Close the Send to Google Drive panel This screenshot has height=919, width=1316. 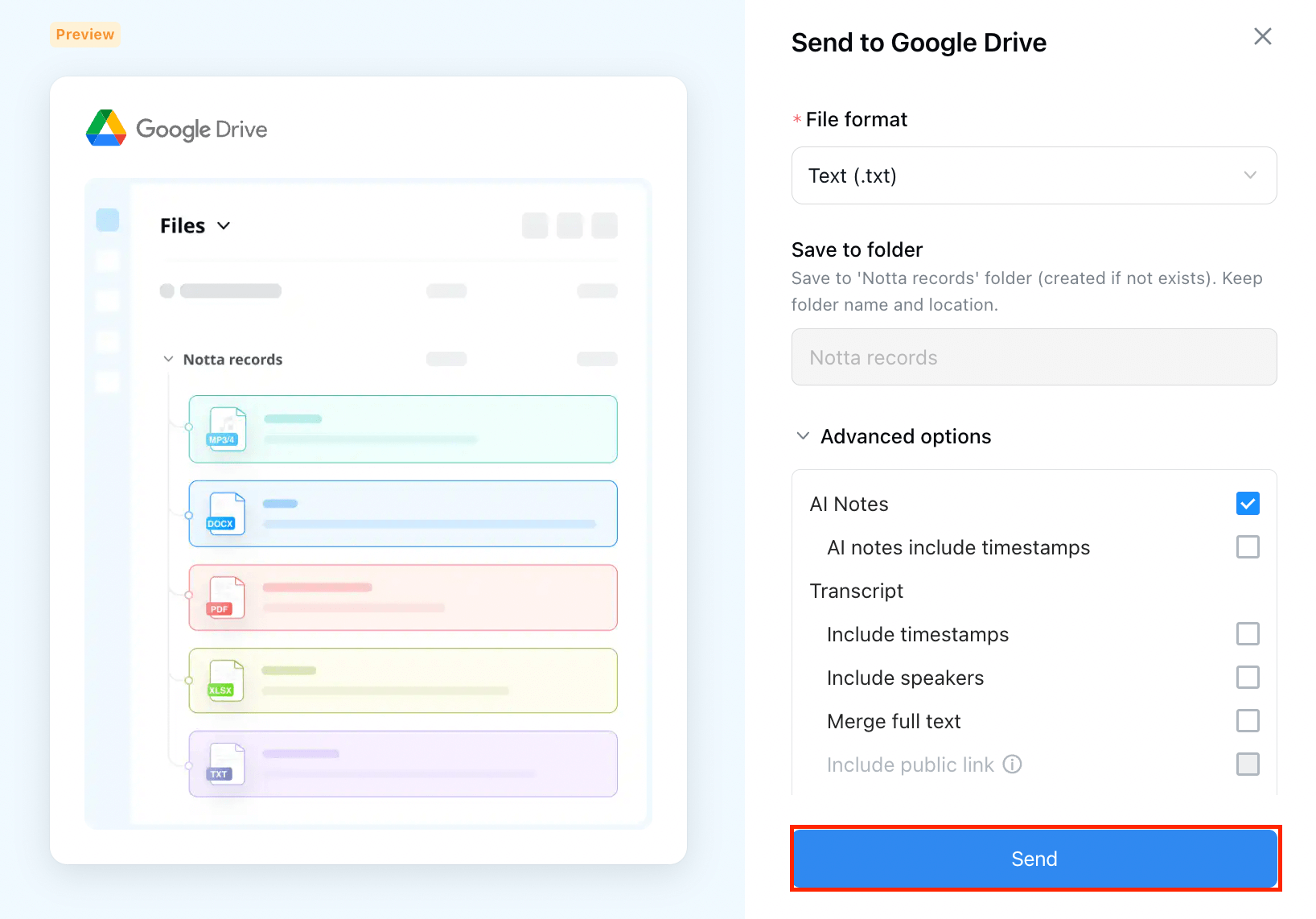pyautogui.click(x=1262, y=36)
